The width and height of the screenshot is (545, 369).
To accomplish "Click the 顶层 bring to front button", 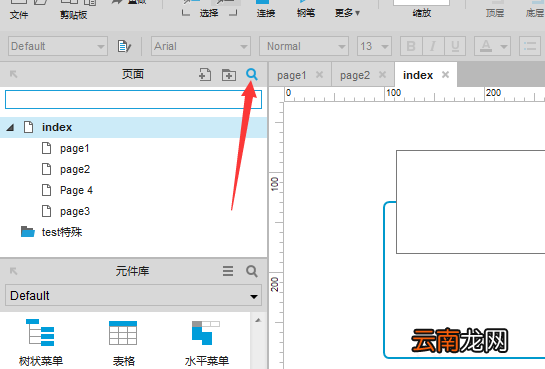I will (x=495, y=13).
